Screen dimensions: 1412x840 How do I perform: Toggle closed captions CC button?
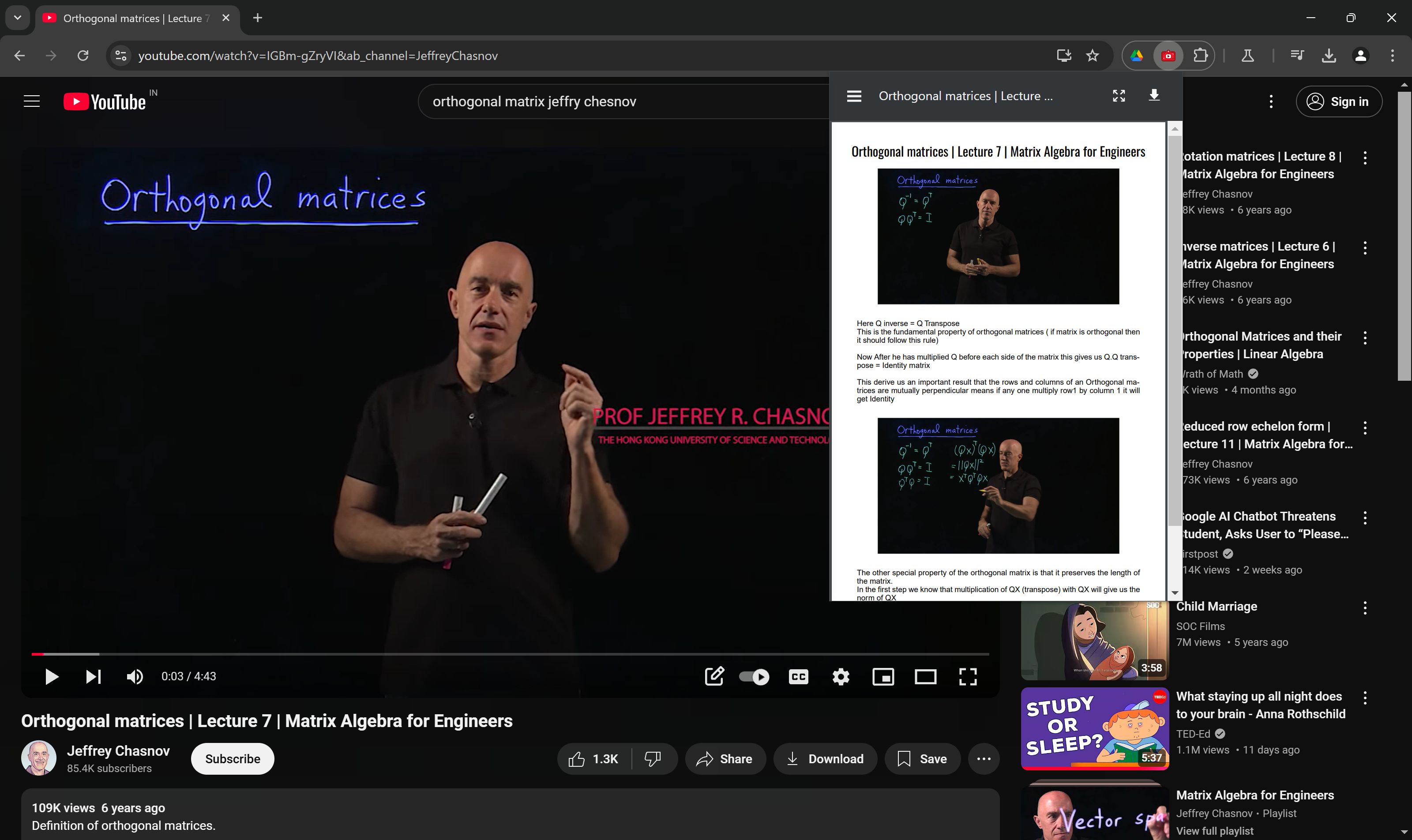coord(798,676)
